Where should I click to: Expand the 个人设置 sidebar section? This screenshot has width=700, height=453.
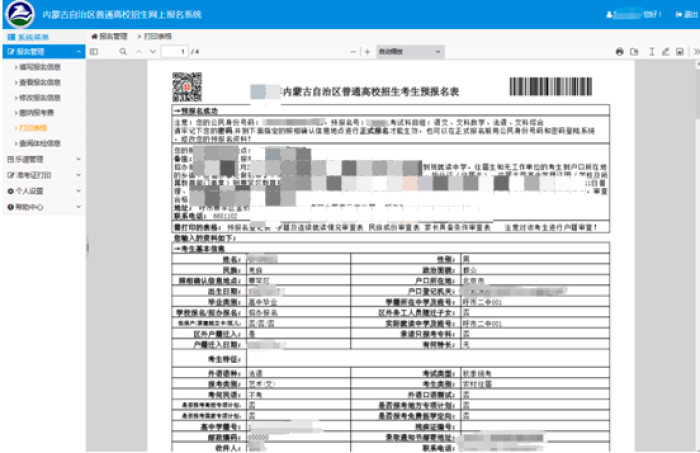[x=42, y=190]
